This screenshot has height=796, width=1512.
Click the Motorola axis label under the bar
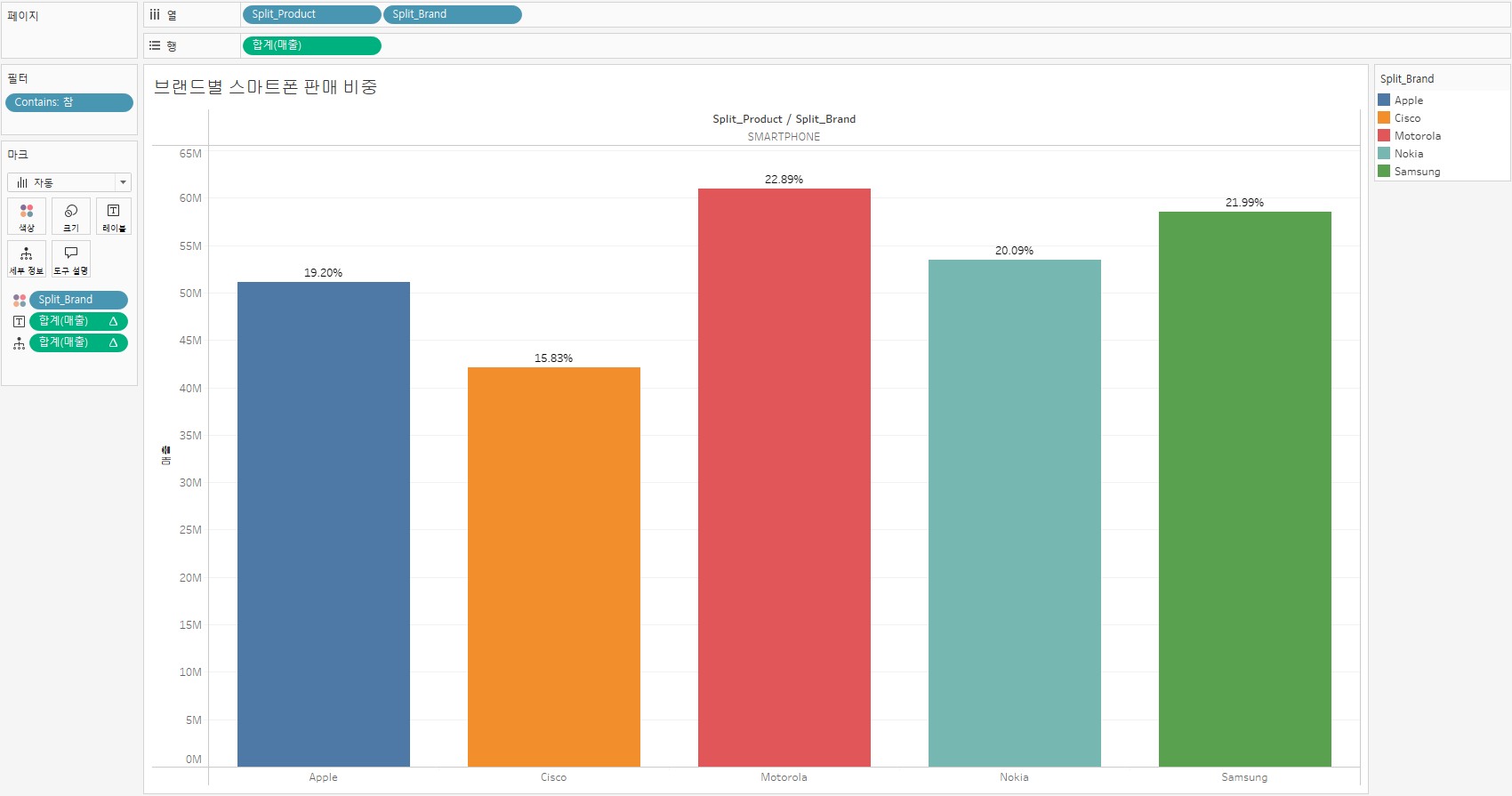click(x=784, y=777)
